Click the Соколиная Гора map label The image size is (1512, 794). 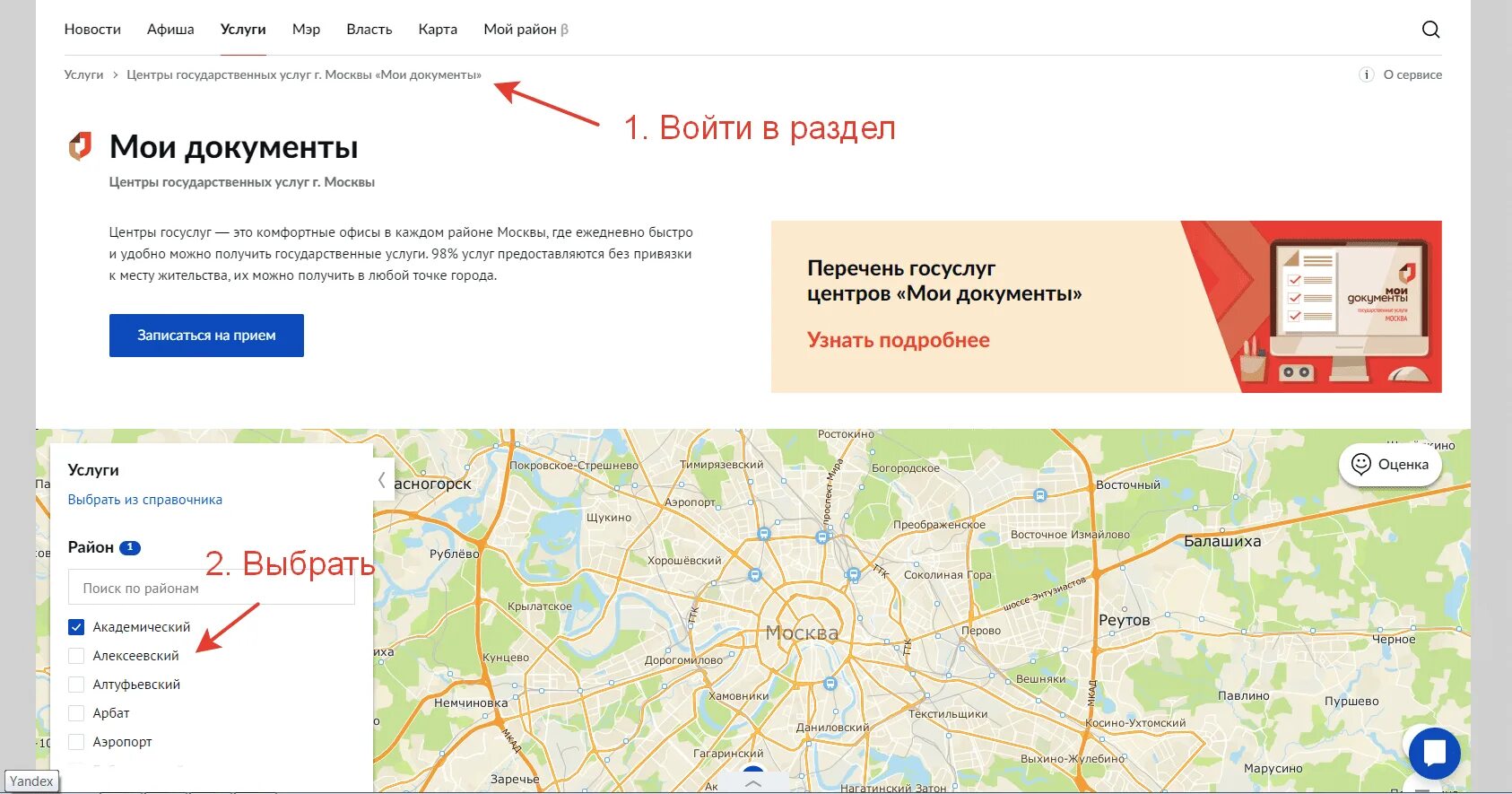coord(948,575)
